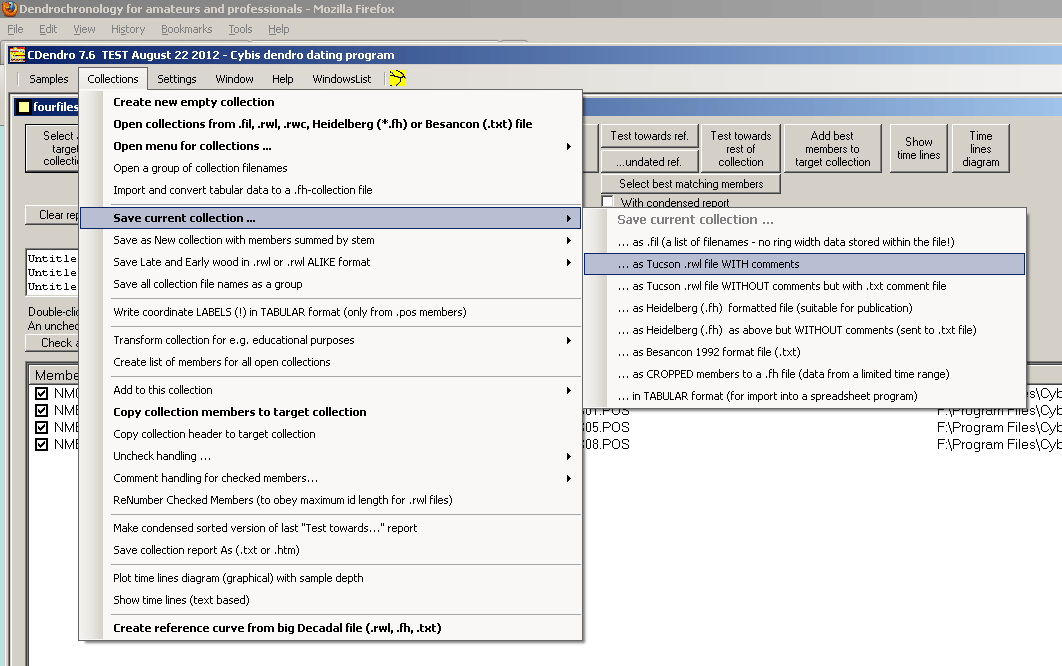Open Firefox History menu
Image resolution: width=1062 pixels, height=666 pixels.
pyautogui.click(x=128, y=29)
